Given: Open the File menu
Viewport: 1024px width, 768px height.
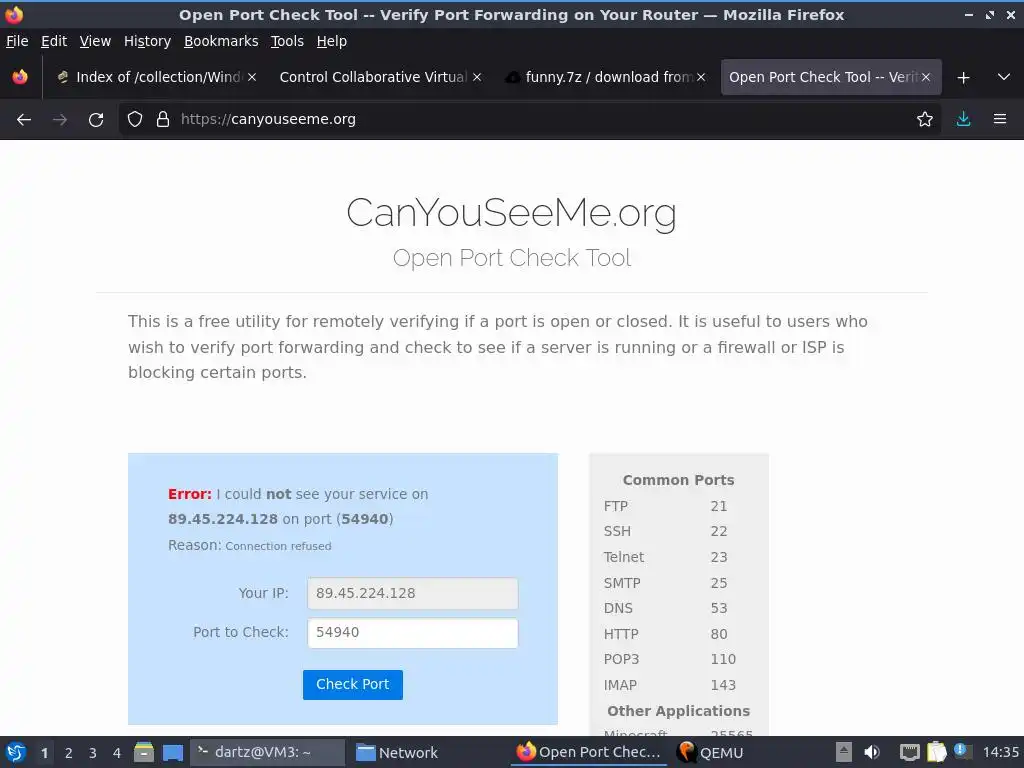Looking at the screenshot, I should [17, 41].
